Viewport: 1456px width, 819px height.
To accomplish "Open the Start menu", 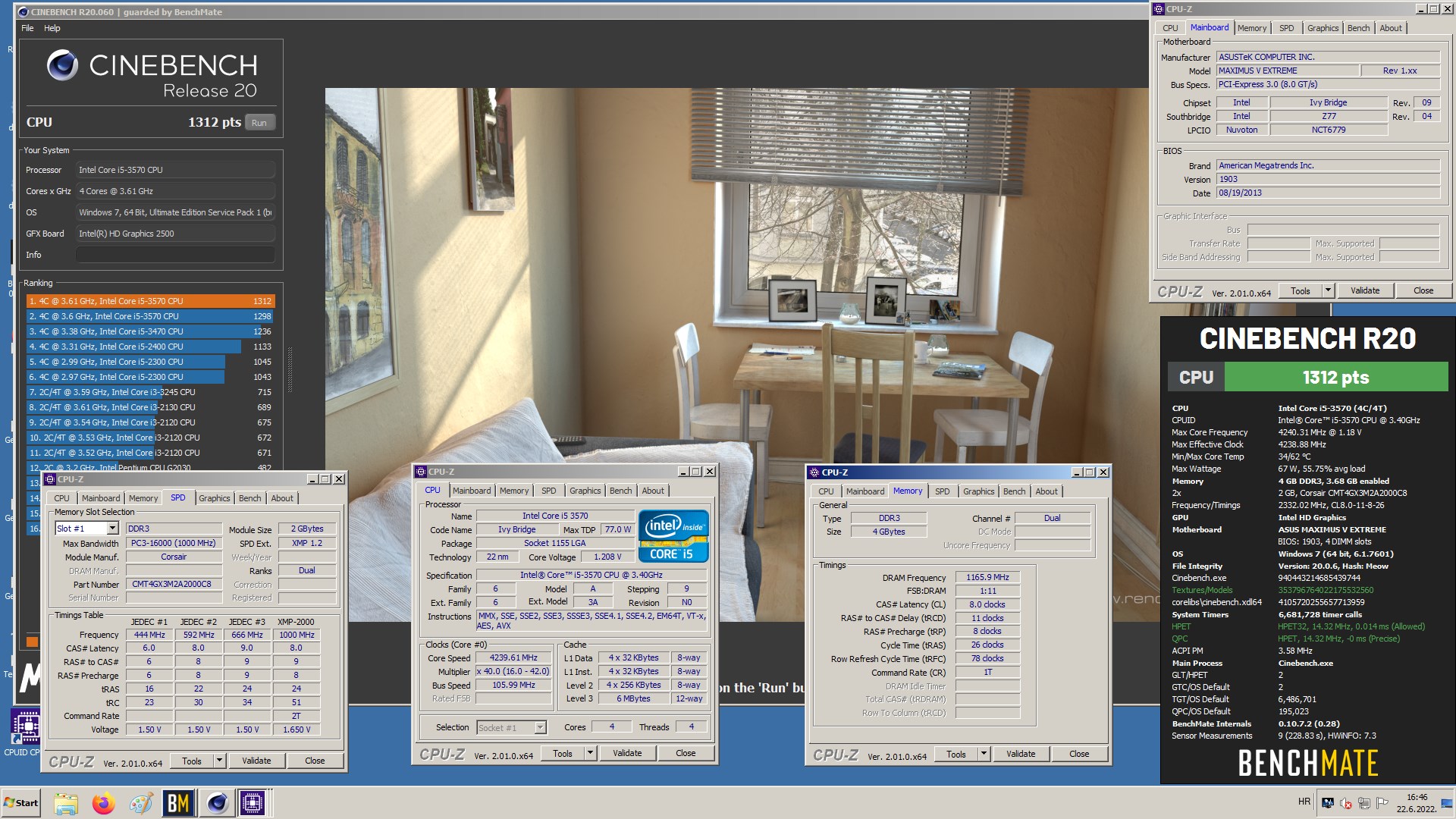I will pos(21,803).
